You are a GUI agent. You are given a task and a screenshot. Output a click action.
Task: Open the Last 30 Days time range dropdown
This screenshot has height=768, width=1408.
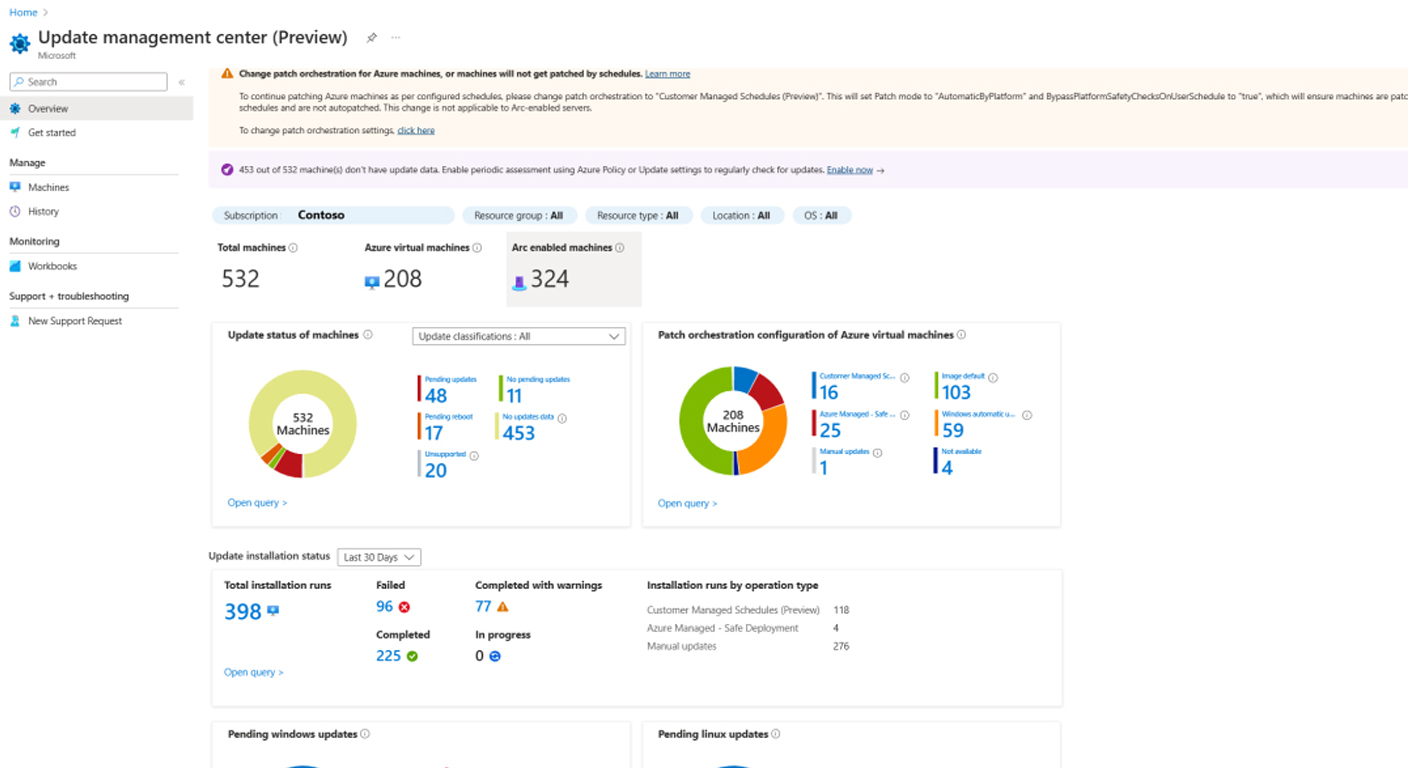click(x=379, y=557)
